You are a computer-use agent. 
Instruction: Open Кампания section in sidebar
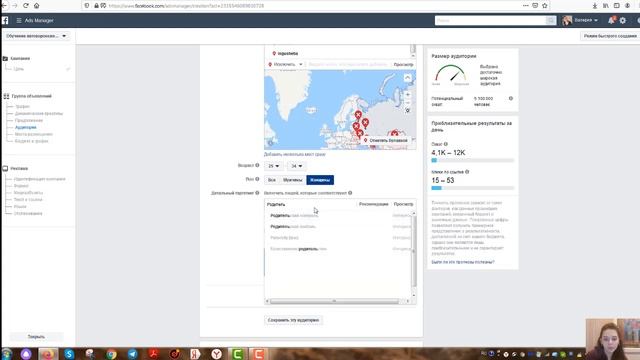[20, 58]
